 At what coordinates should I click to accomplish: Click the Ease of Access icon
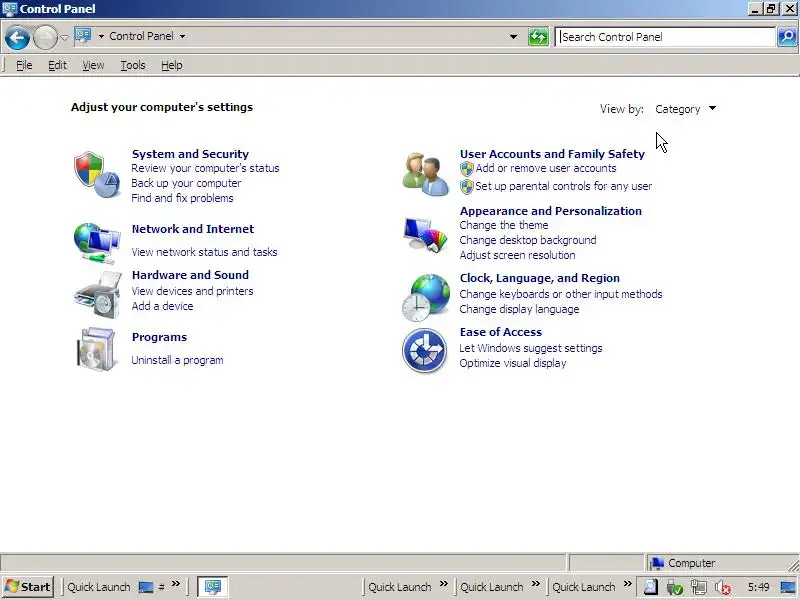pos(424,351)
